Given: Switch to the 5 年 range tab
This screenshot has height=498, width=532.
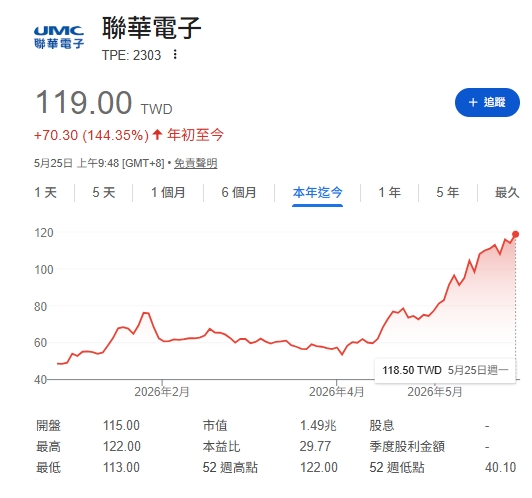Looking at the screenshot, I should 448,193.
